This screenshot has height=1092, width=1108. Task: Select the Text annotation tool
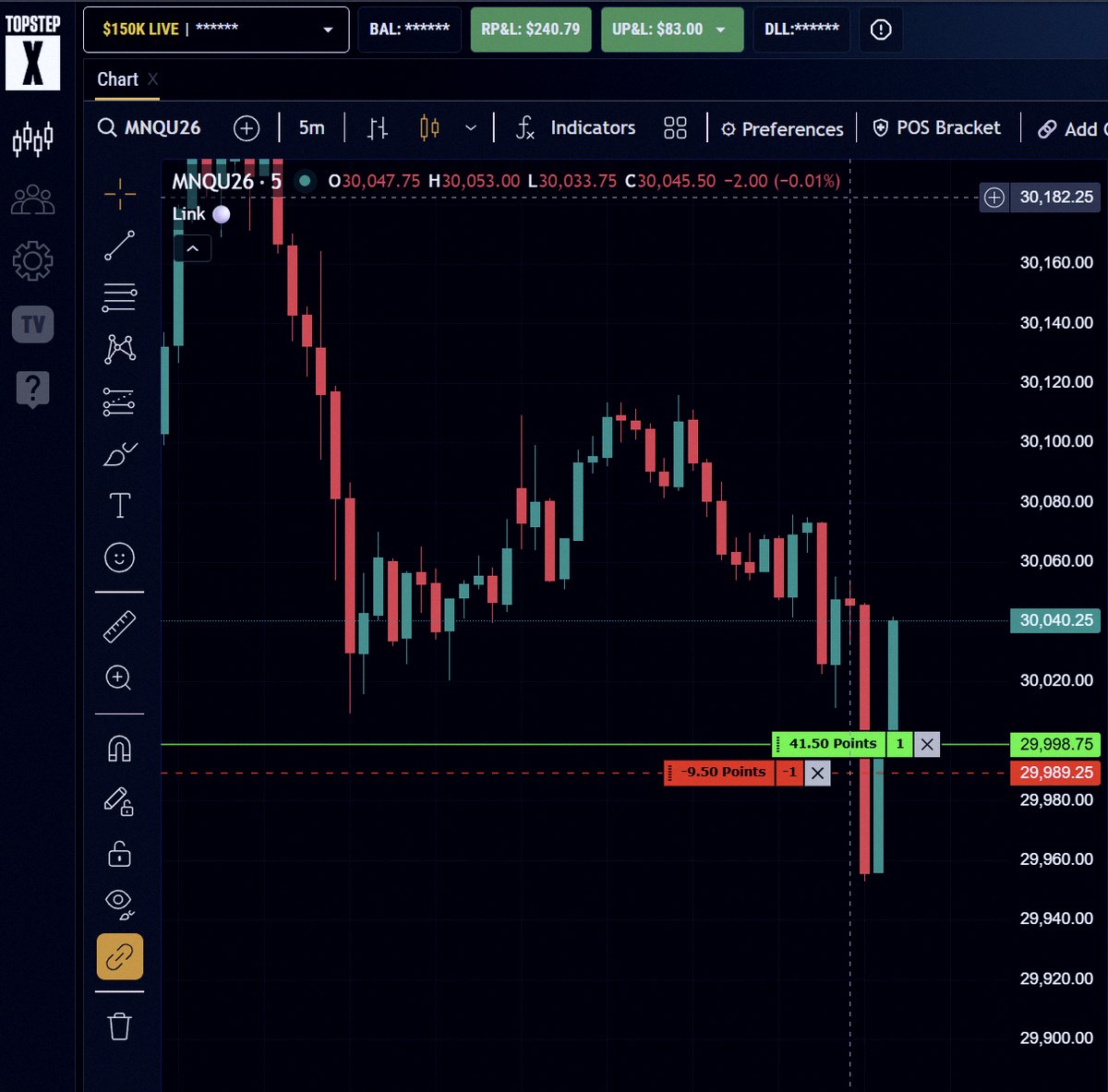[x=119, y=505]
